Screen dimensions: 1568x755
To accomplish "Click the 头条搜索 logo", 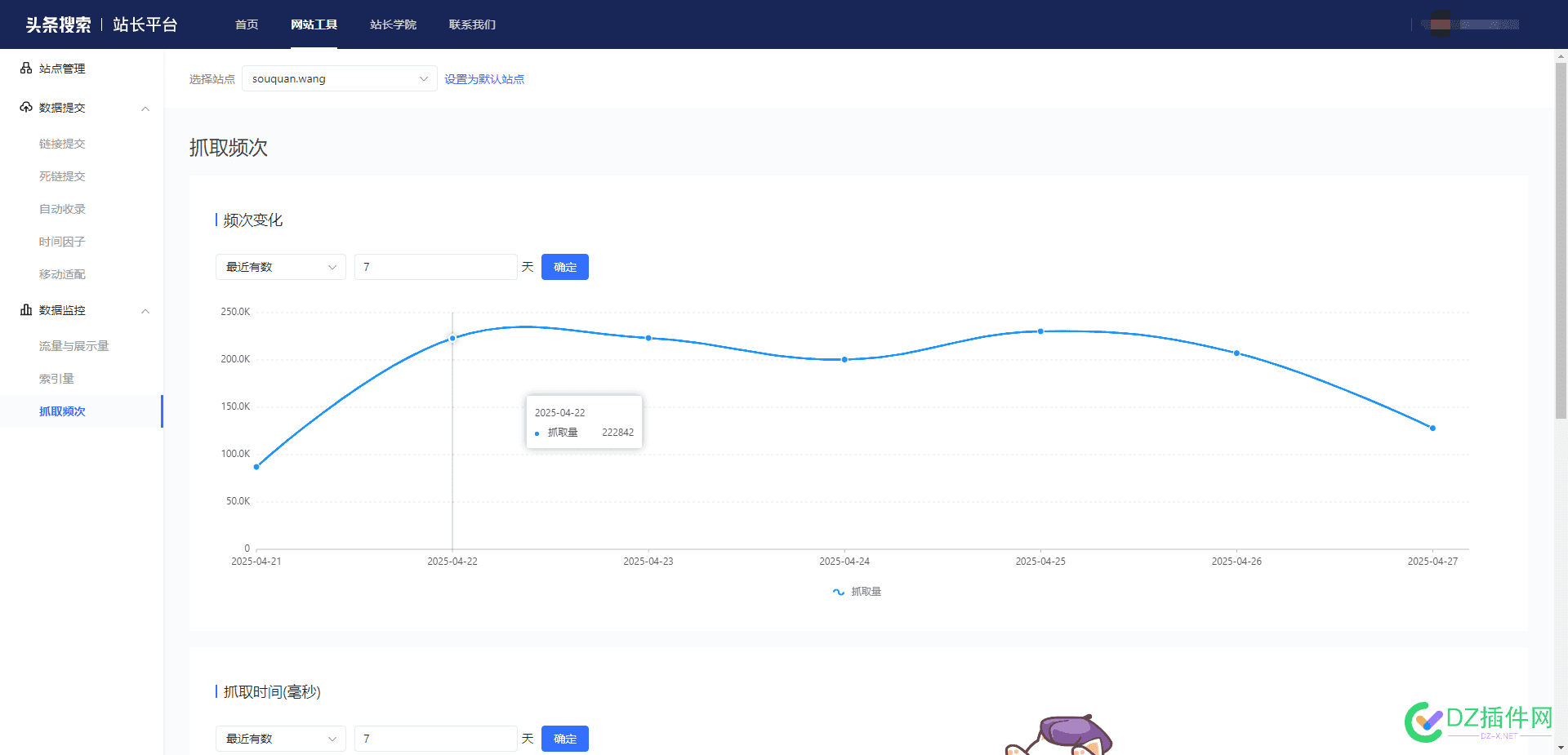I will (58, 24).
